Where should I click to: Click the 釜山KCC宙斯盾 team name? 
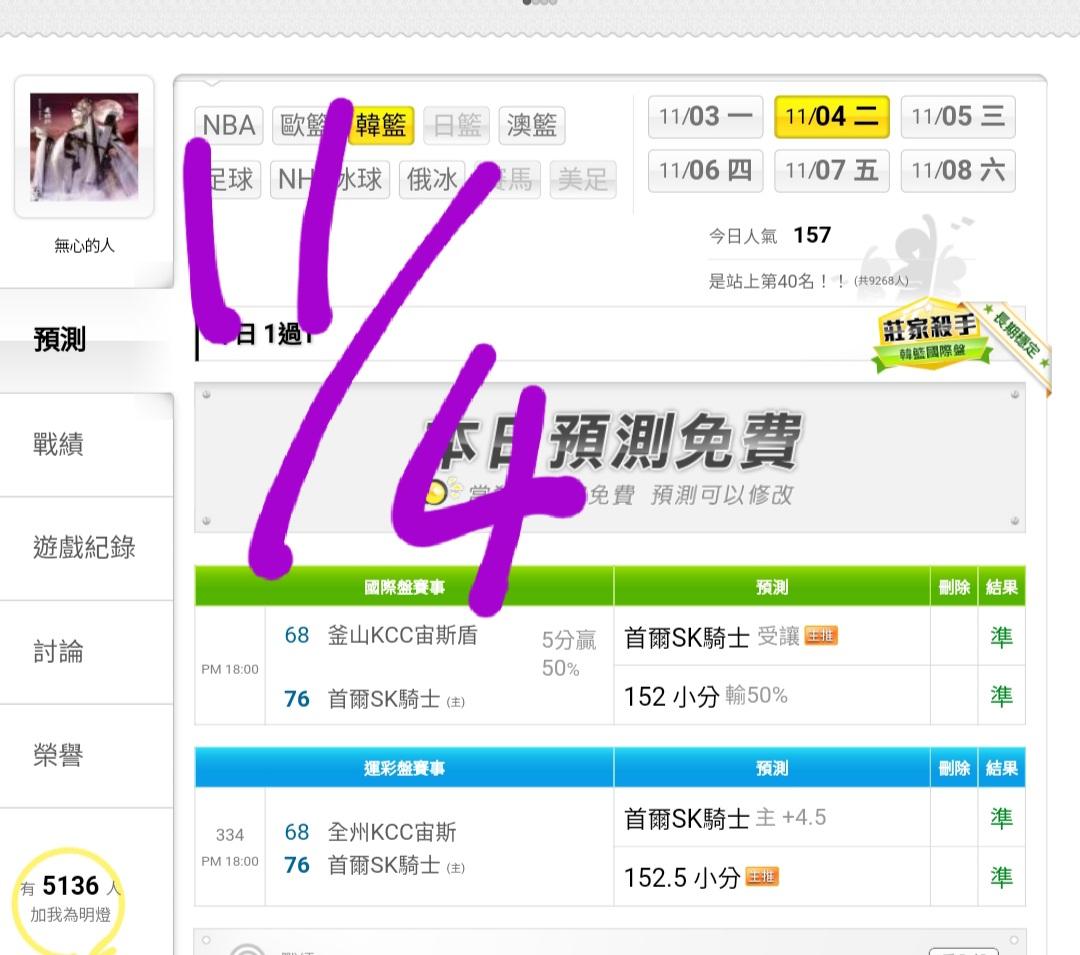pos(402,635)
